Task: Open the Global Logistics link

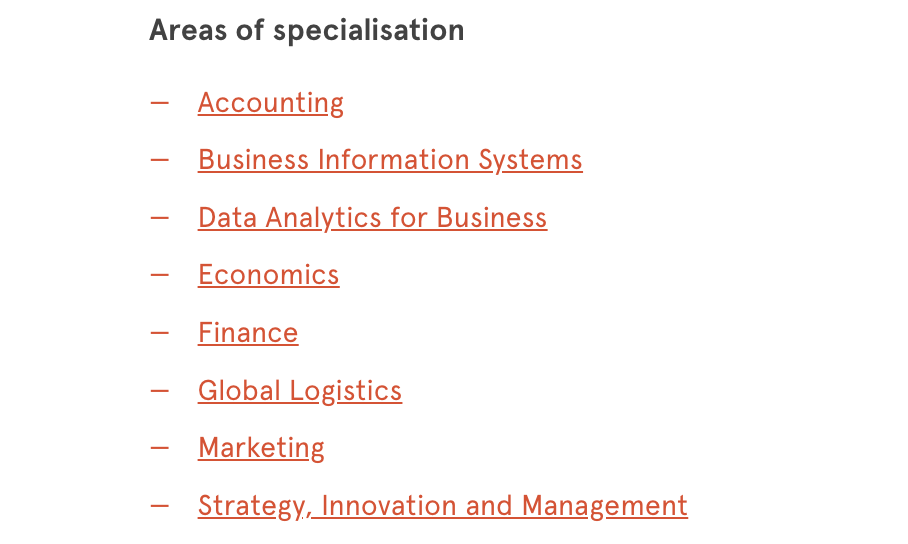Action: pos(300,391)
